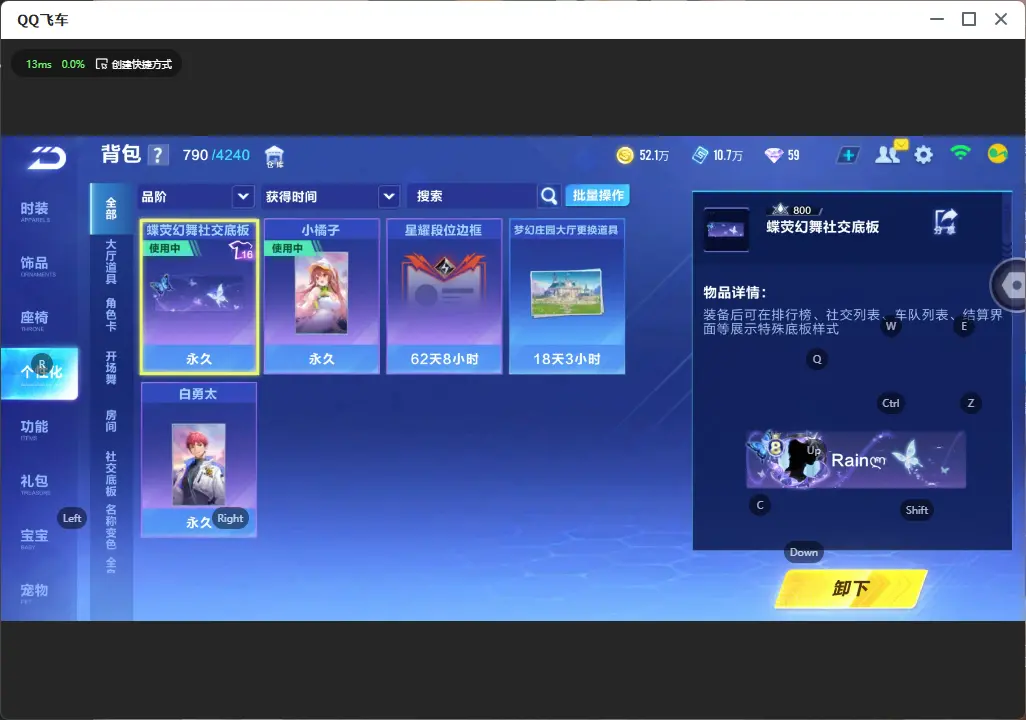Switch to 时装 category
Viewport: 1026px width, 720px height.
[x=35, y=211]
